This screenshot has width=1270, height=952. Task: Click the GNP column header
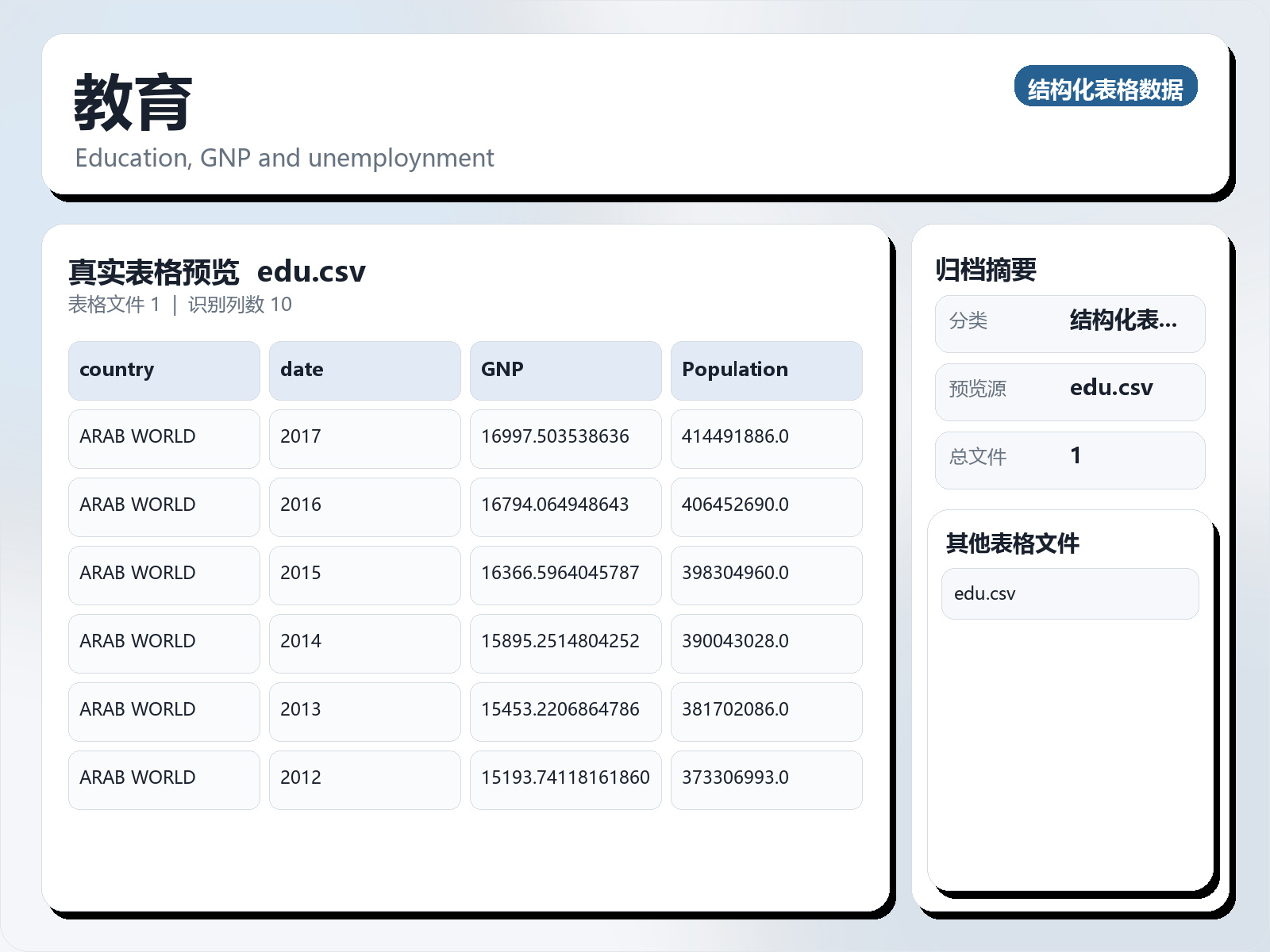pos(565,370)
